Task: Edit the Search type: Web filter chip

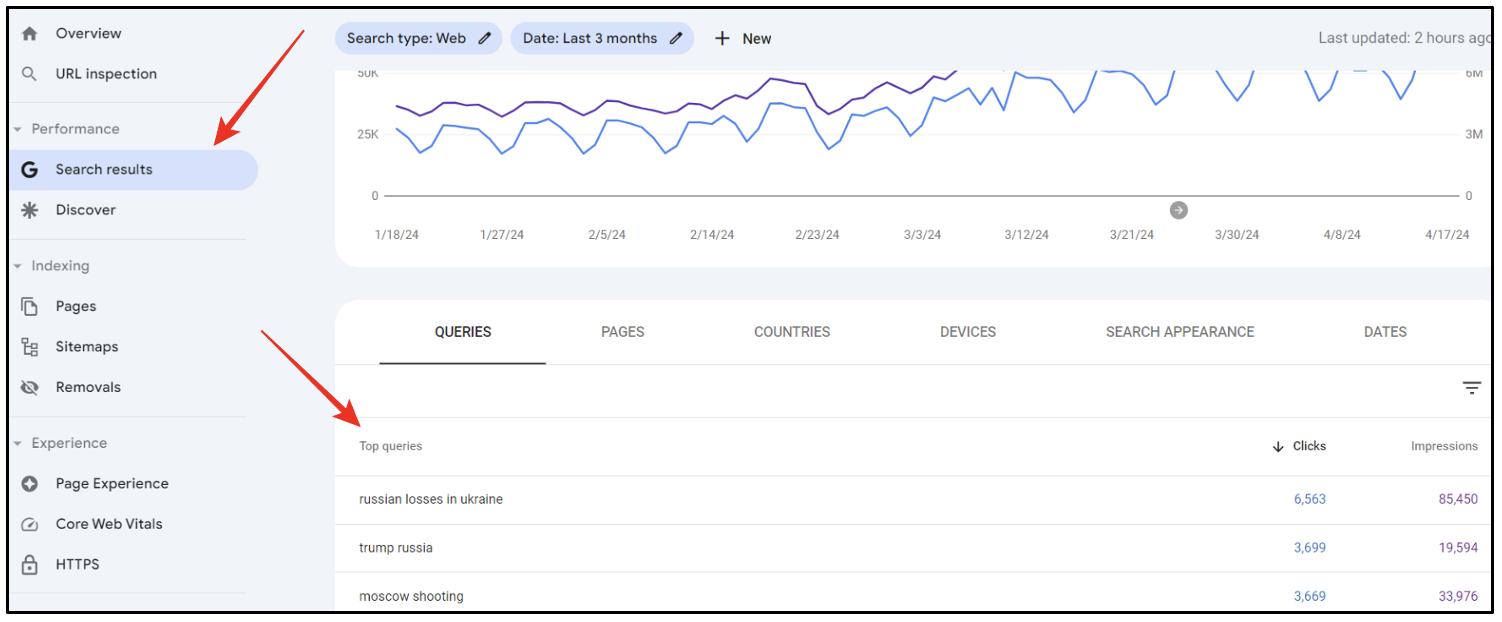Action: coord(418,38)
